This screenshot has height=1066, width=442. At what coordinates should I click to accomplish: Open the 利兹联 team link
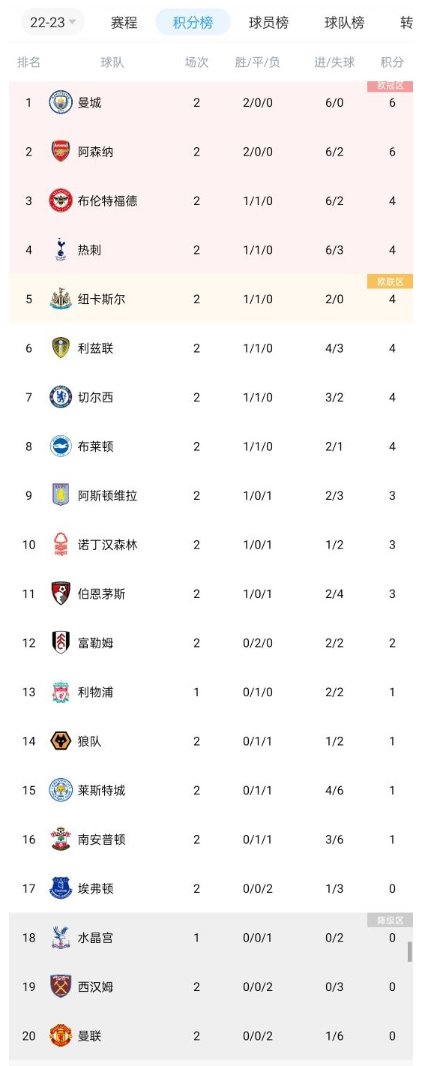96,348
